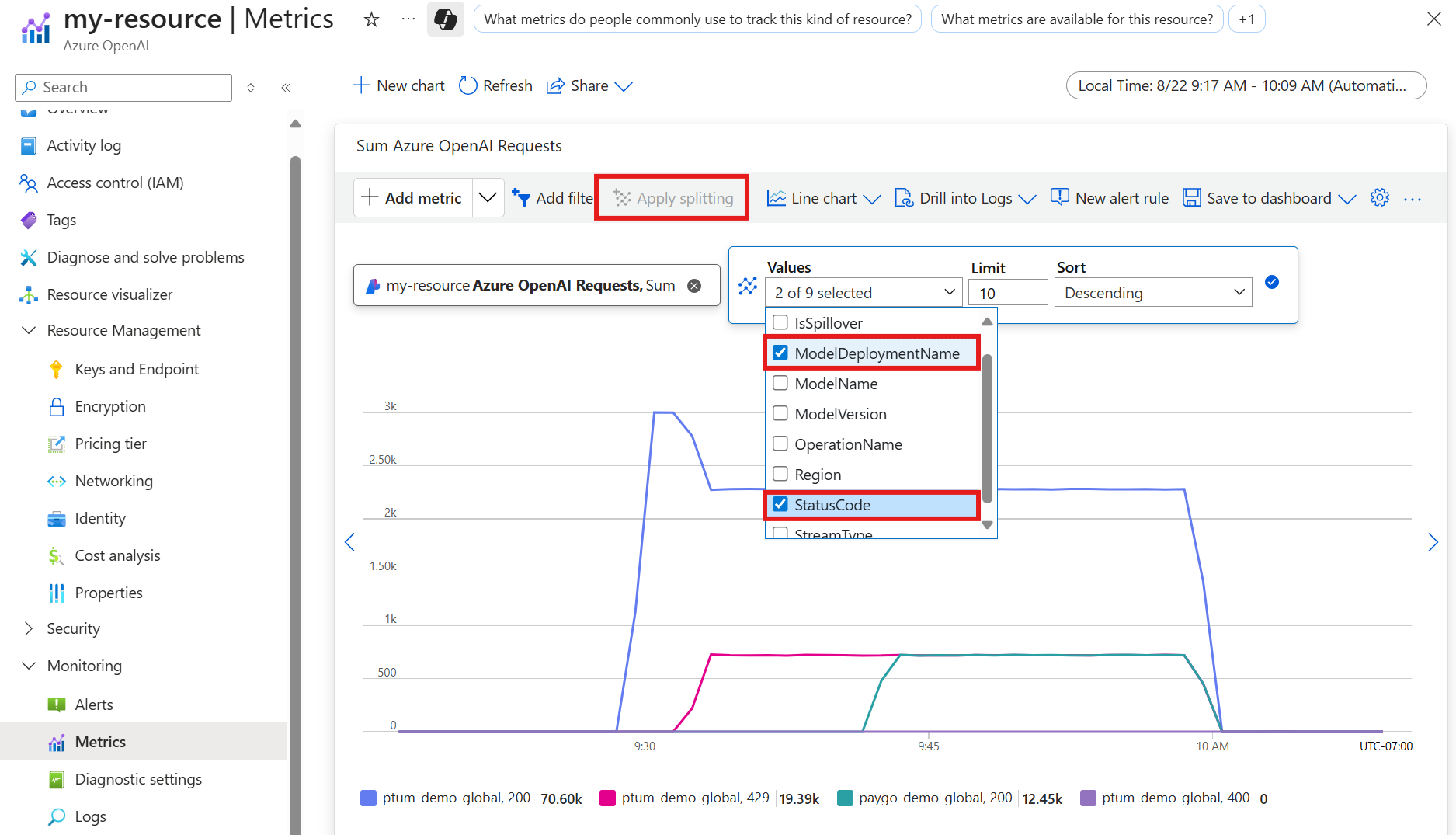
Task: Open the Resource visualizer icon
Action: 28,294
